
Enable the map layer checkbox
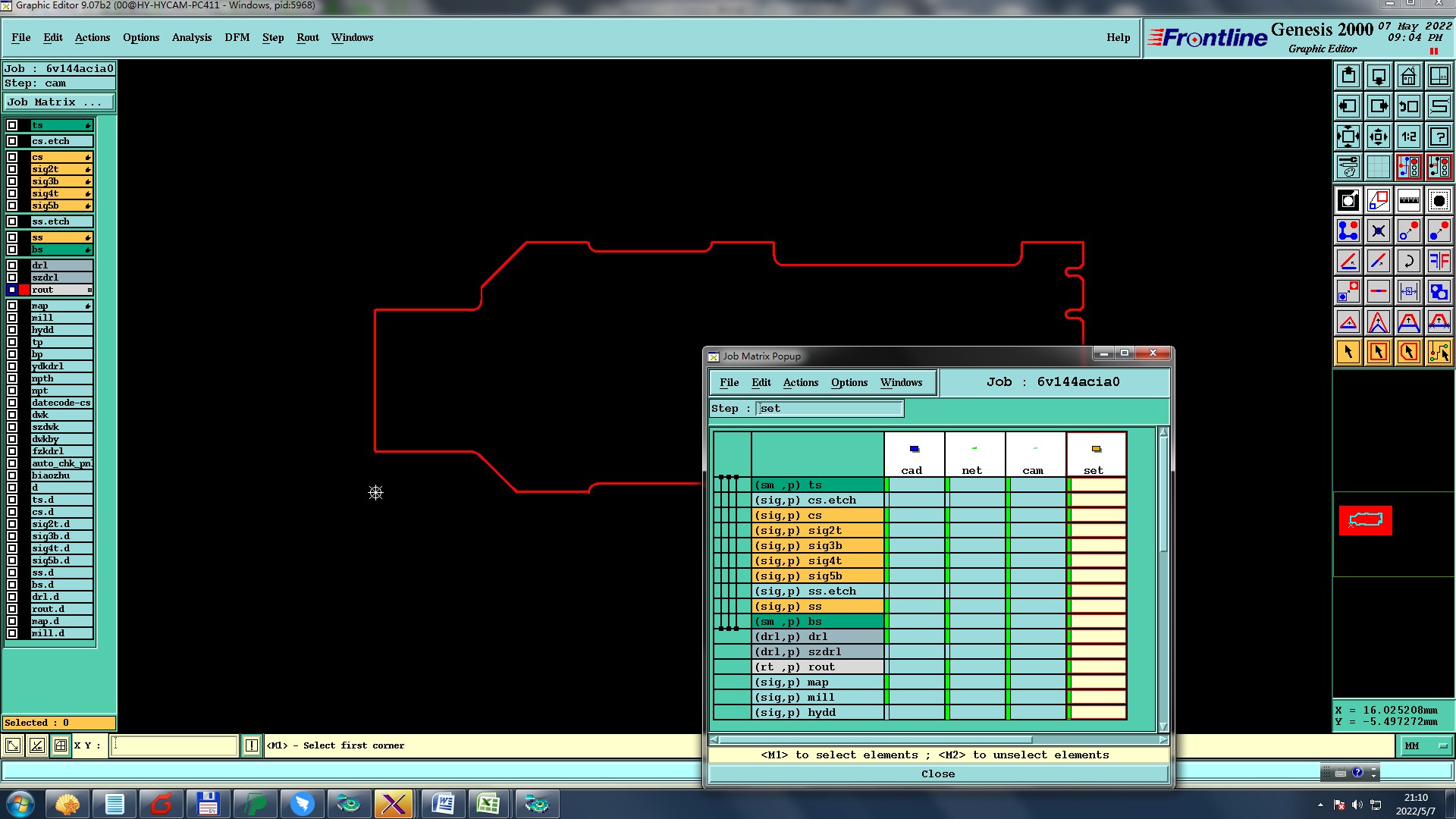coord(12,306)
